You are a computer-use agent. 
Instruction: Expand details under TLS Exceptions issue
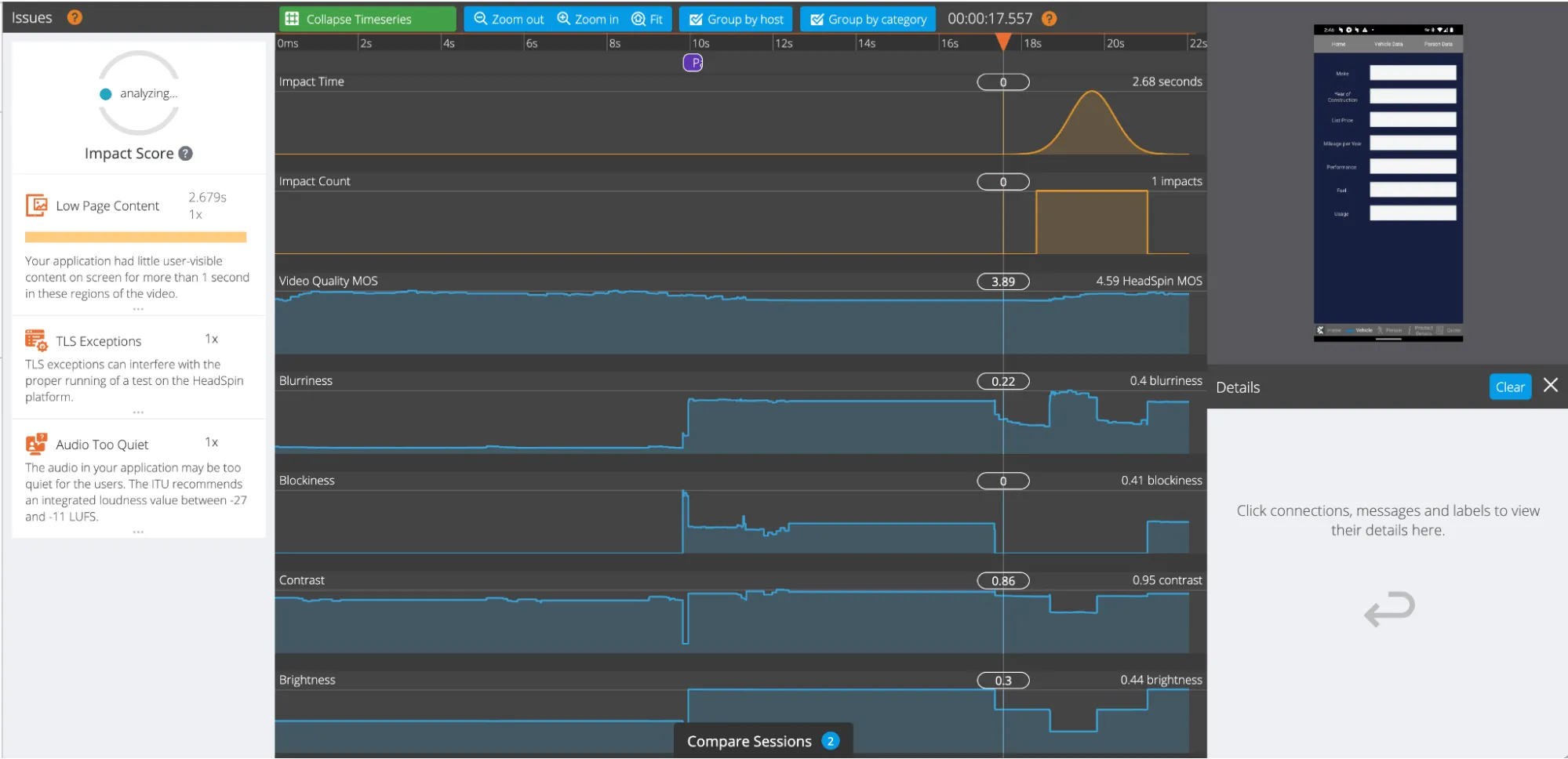pos(138,411)
